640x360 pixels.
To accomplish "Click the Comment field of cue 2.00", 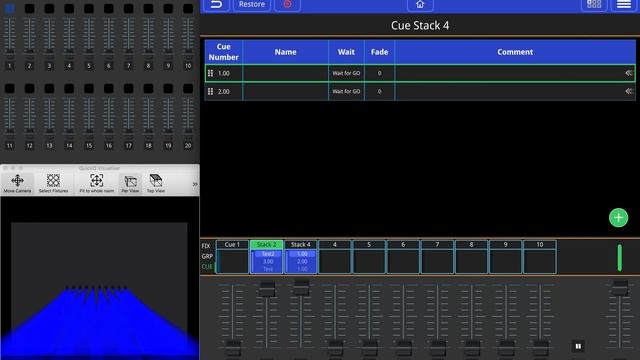I will click(515, 91).
